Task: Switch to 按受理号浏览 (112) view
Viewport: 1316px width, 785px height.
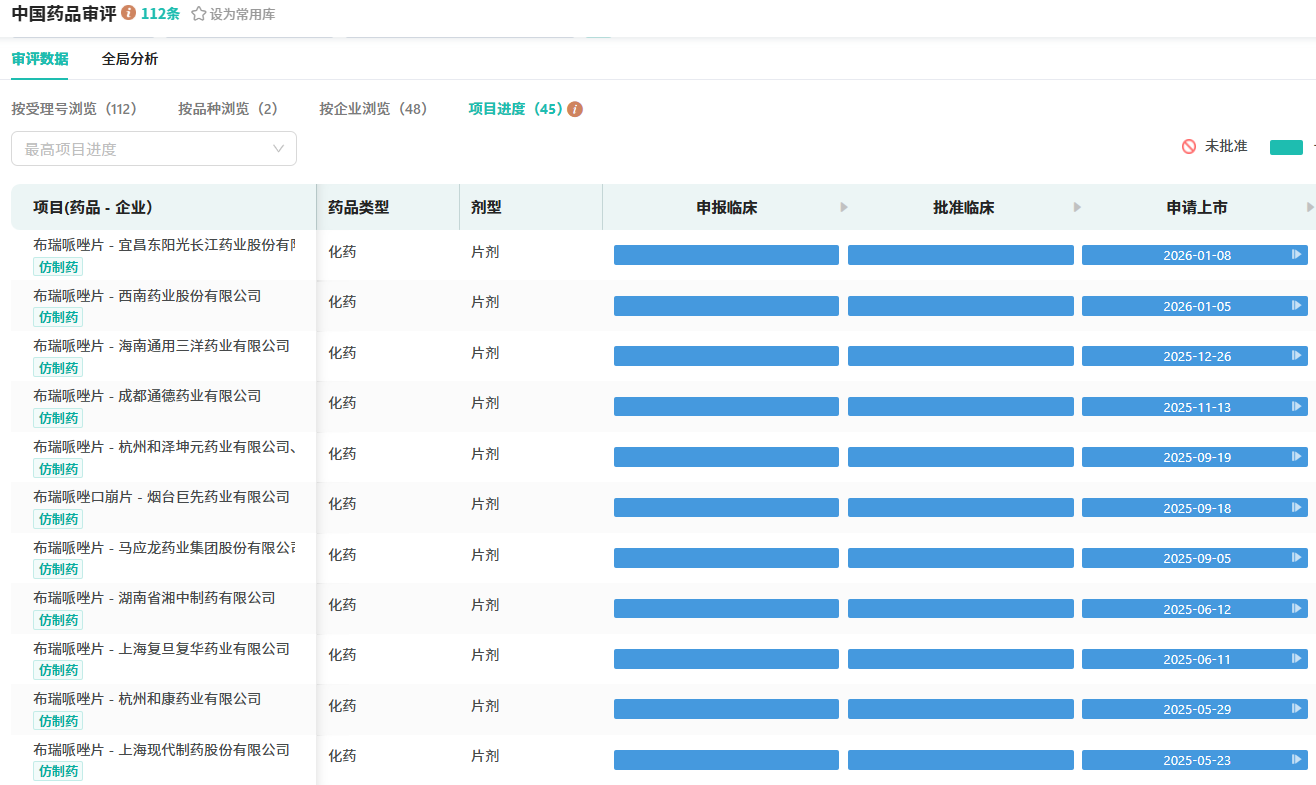Action: click(x=74, y=109)
